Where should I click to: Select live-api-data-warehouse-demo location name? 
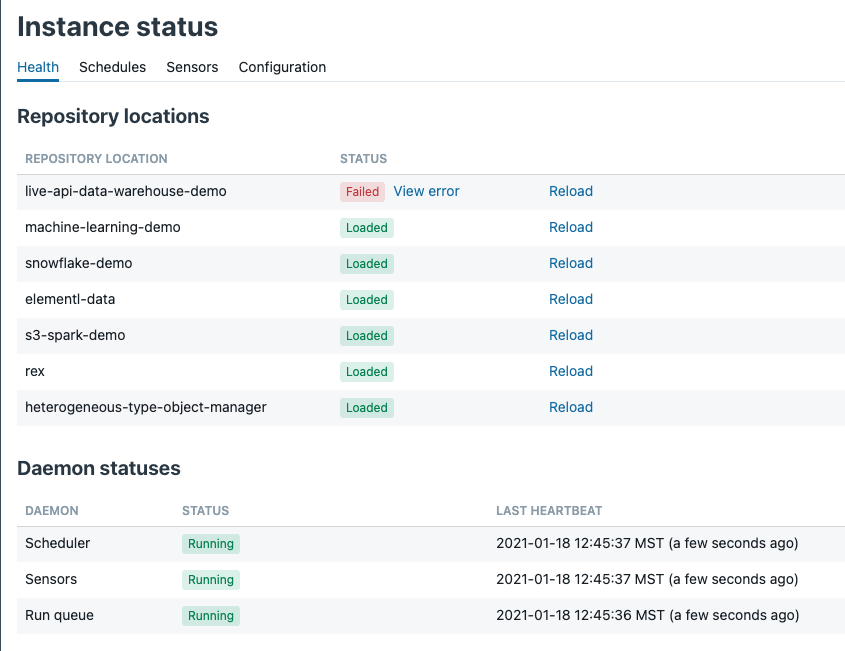pyautogui.click(x=126, y=191)
